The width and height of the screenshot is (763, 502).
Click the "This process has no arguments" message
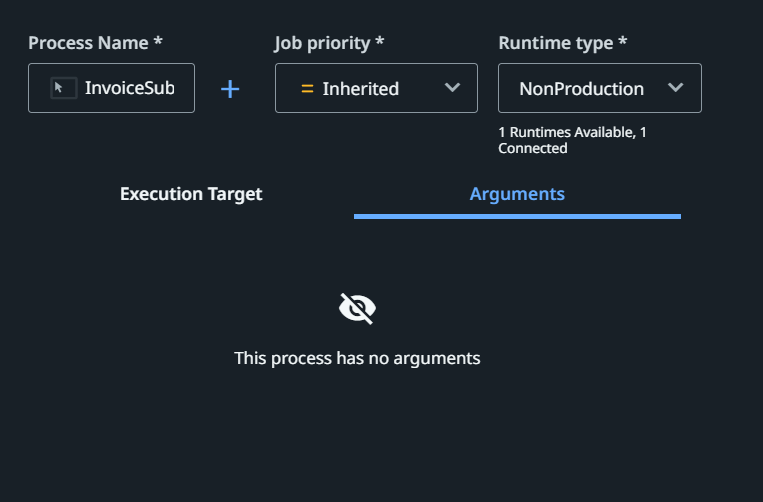click(357, 359)
